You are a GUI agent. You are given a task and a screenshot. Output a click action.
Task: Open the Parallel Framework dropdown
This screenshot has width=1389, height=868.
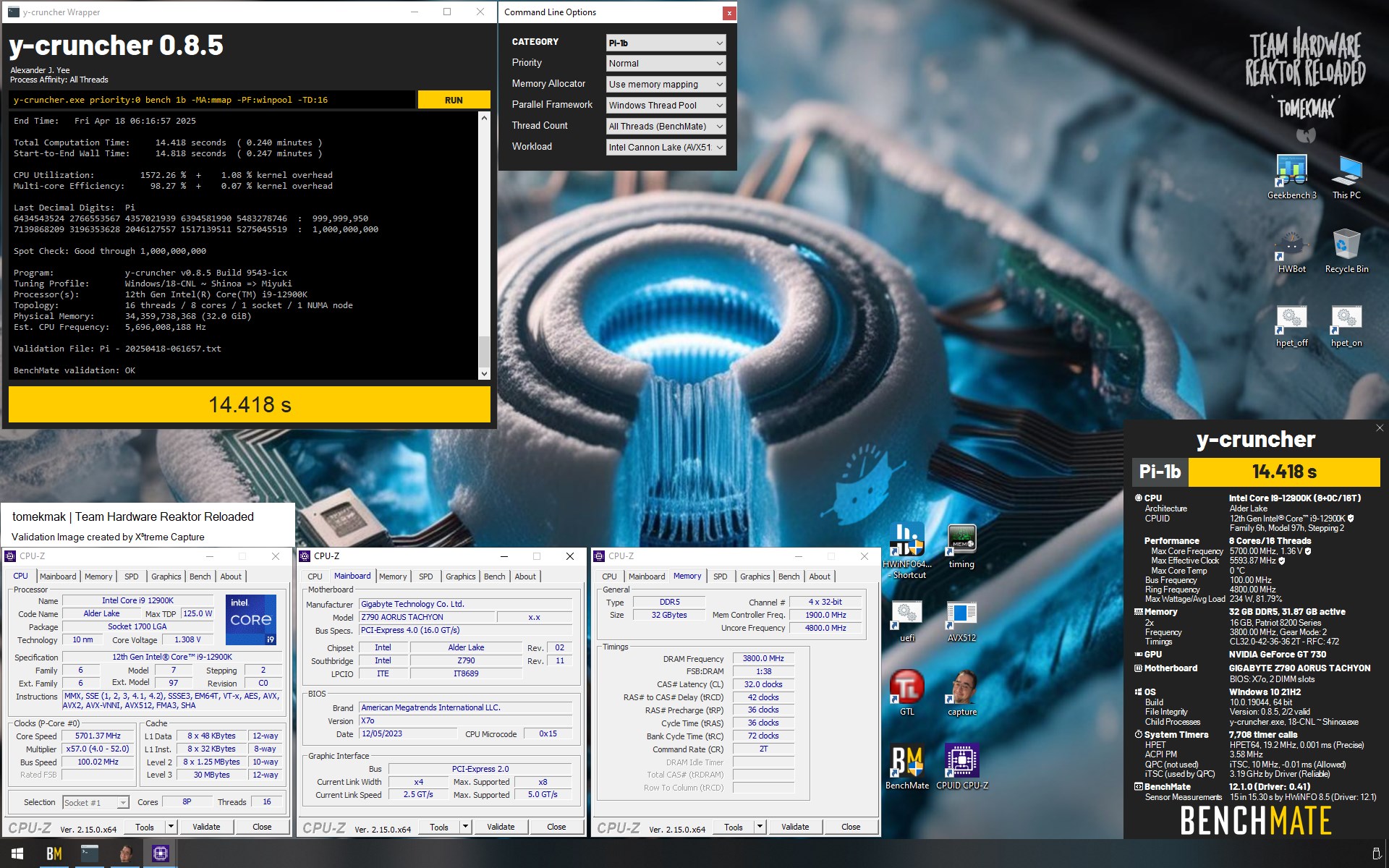(x=666, y=106)
